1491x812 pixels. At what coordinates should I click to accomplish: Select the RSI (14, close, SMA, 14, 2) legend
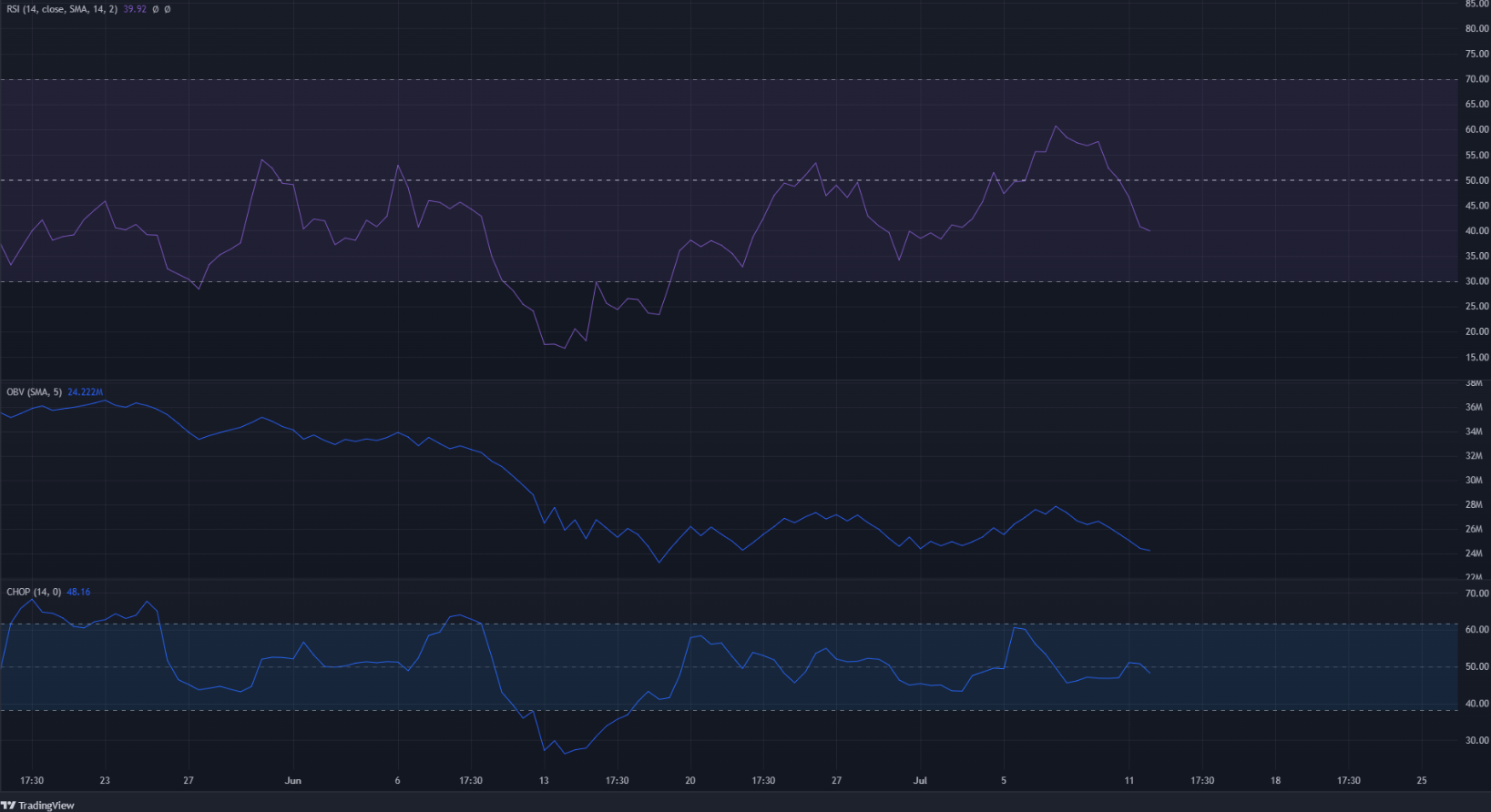(x=63, y=9)
